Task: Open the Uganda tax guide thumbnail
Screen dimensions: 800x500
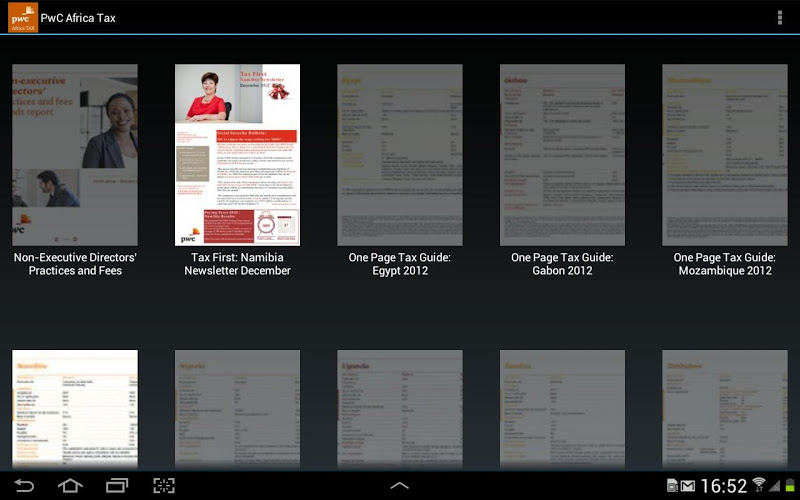Action: coord(400,409)
